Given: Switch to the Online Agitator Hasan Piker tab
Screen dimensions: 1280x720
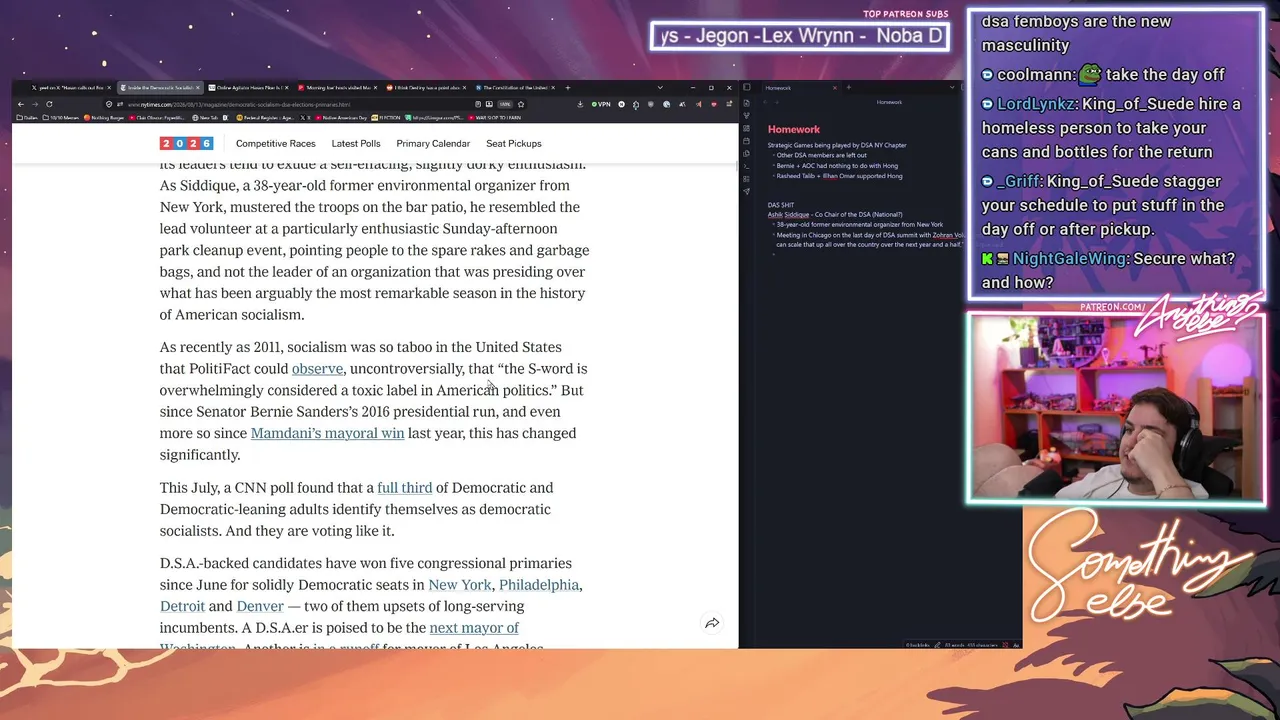Looking at the screenshot, I should coord(250,88).
